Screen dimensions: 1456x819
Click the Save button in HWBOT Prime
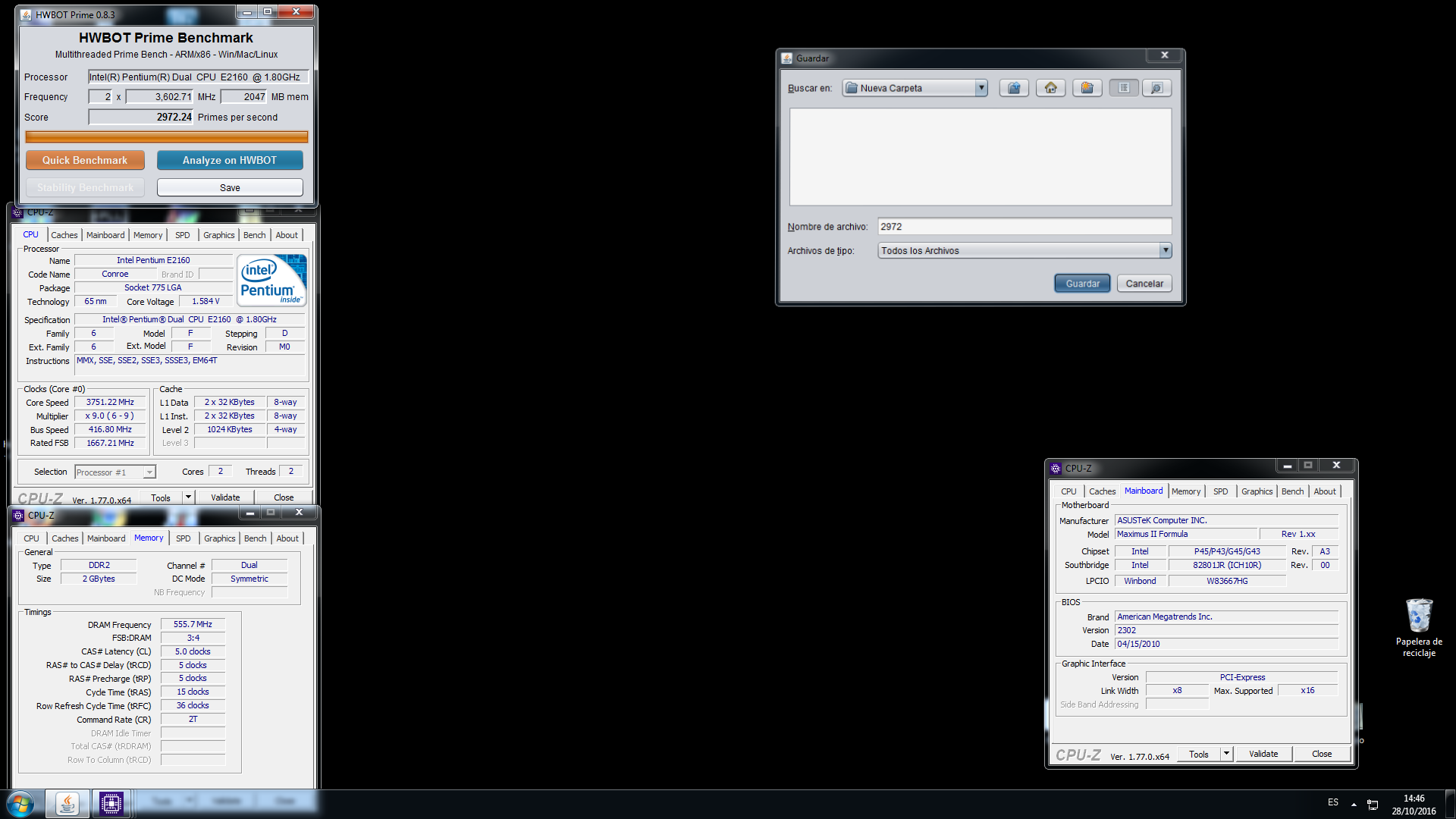[x=230, y=187]
